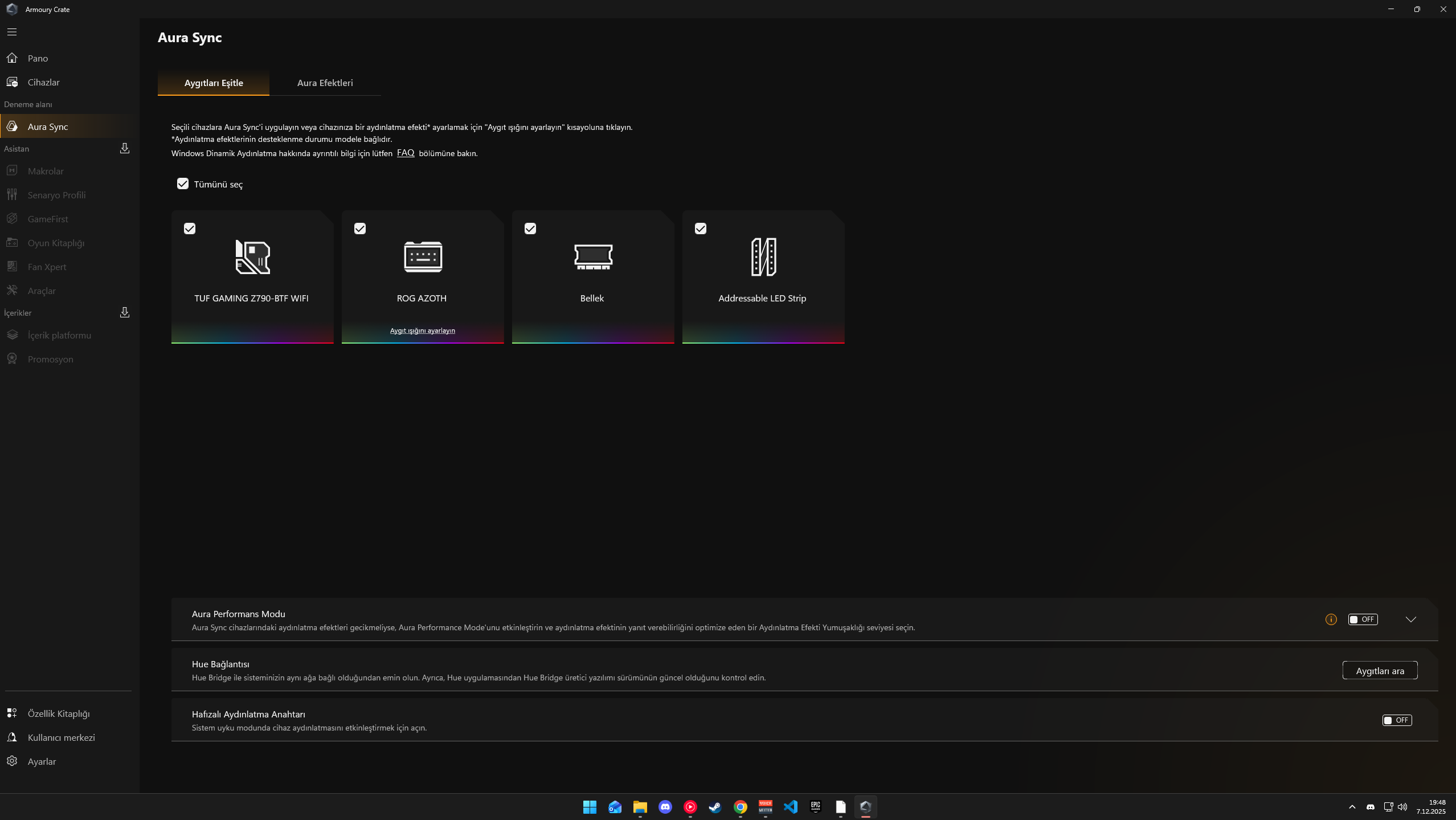Click the Addressable LED Strip device icon

pyautogui.click(x=763, y=257)
